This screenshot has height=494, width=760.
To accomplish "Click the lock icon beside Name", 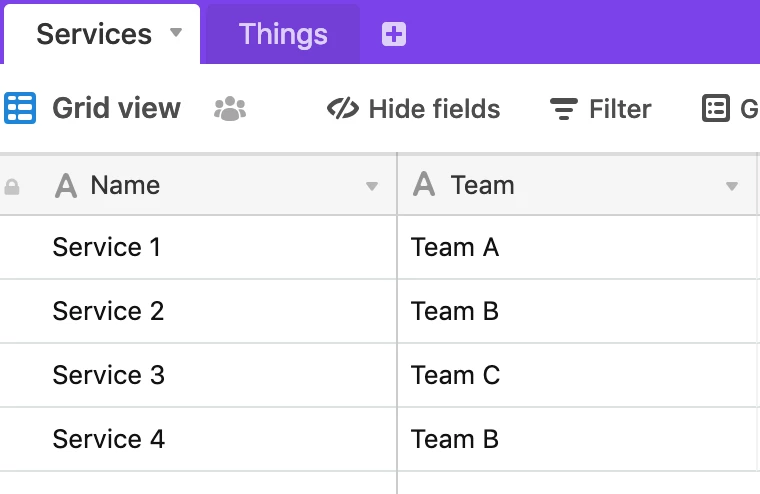I will pyautogui.click(x=12, y=187).
